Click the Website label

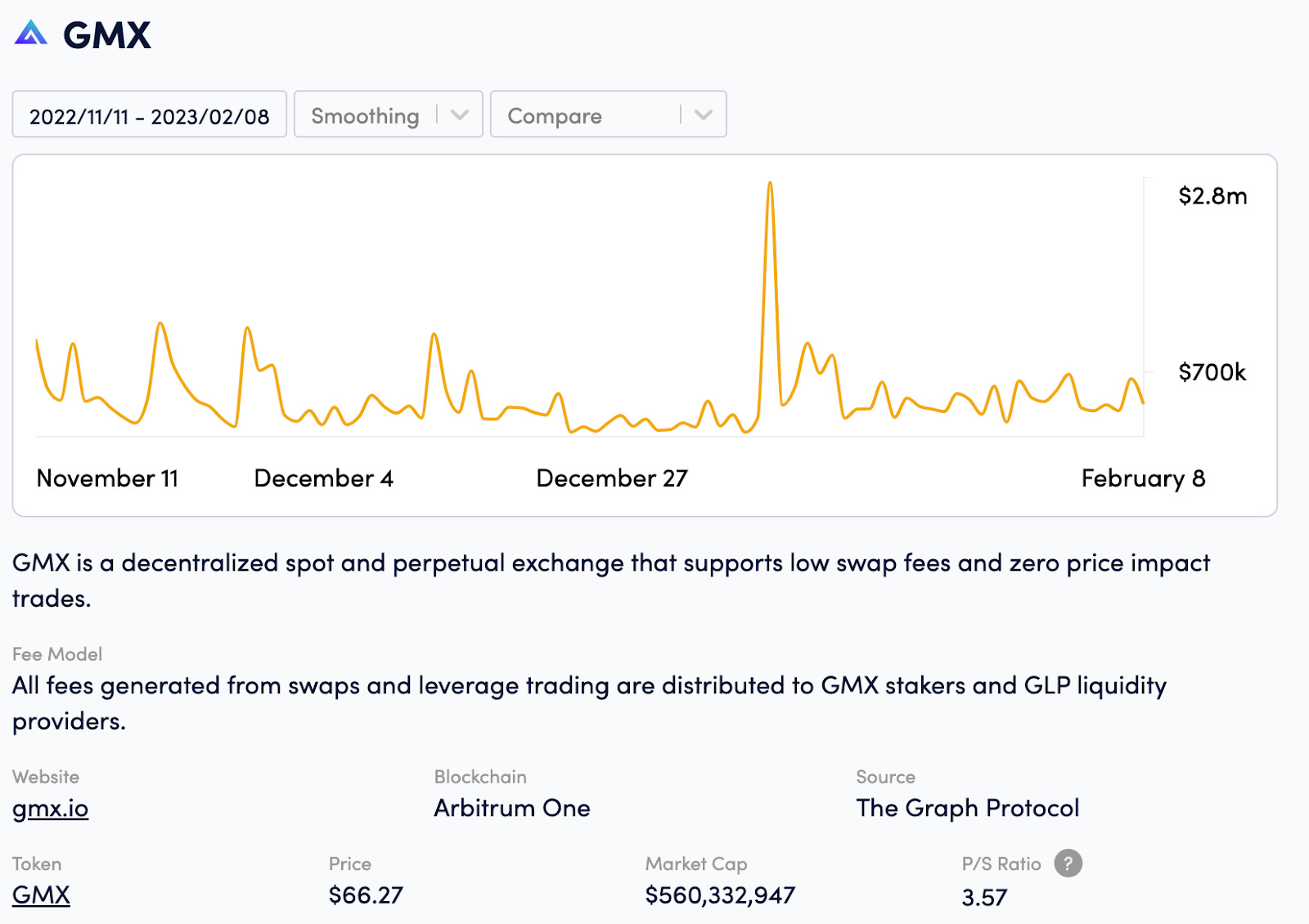tap(46, 777)
